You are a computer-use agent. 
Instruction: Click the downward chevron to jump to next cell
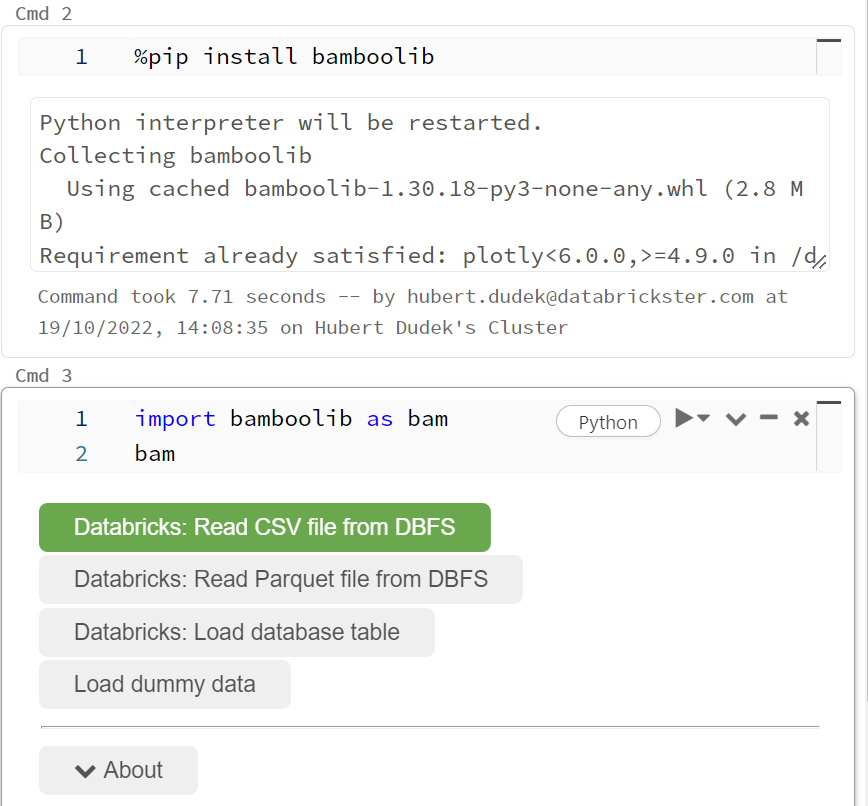pyautogui.click(x=735, y=420)
